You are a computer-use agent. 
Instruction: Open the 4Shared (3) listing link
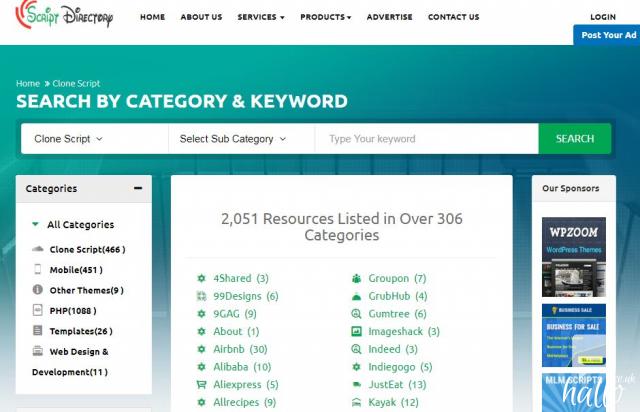(x=241, y=278)
